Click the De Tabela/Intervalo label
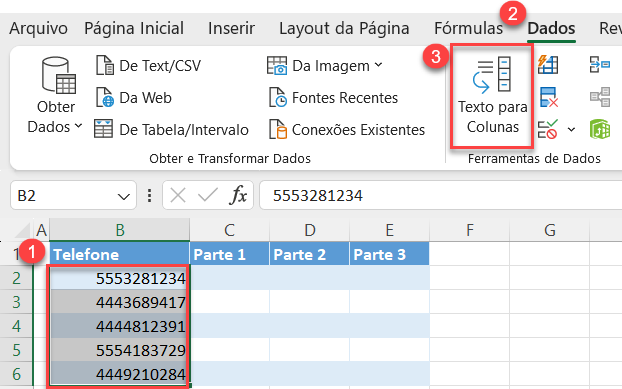Viewport: 622px width, 389px height. tap(184, 130)
